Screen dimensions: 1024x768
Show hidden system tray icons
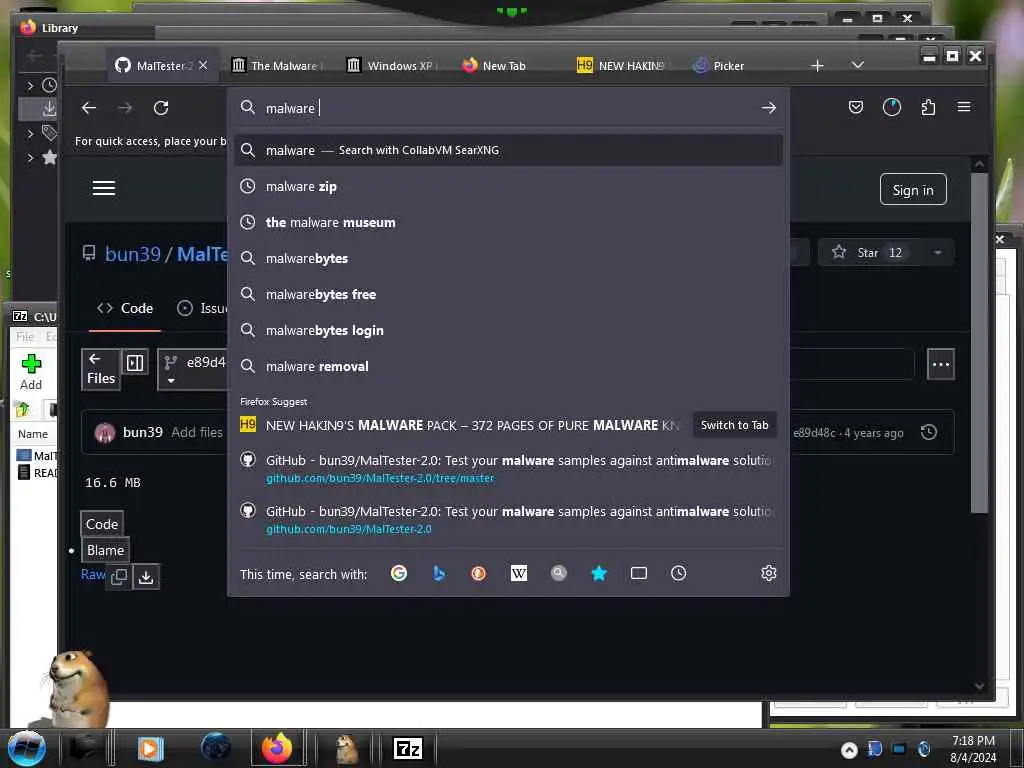click(849, 750)
